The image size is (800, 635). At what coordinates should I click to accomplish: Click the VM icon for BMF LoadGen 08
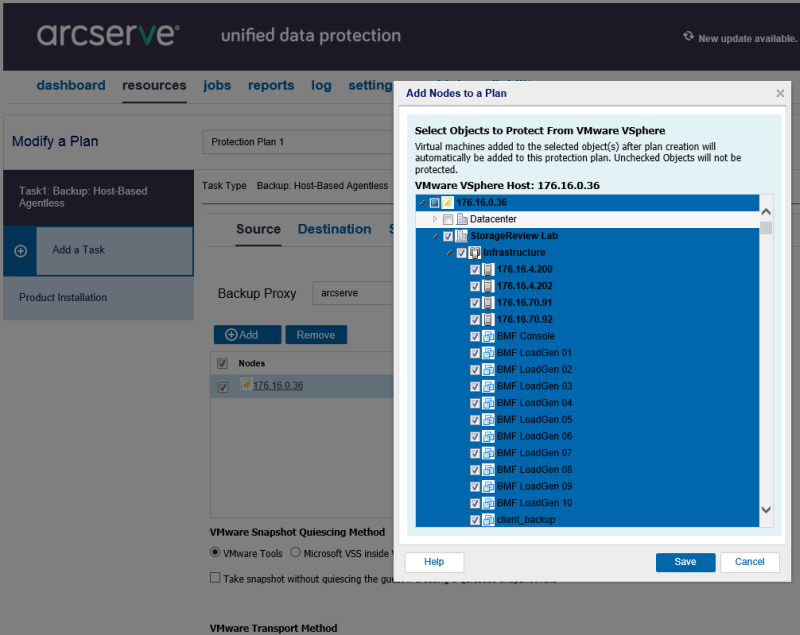pos(488,470)
